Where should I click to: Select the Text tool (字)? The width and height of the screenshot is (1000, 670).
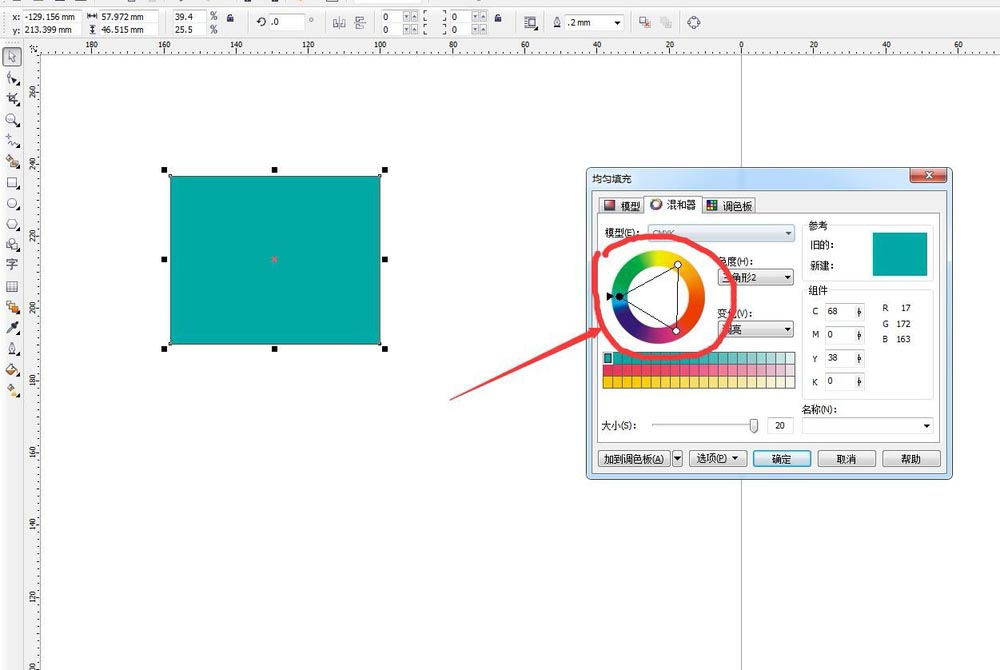[x=12, y=264]
